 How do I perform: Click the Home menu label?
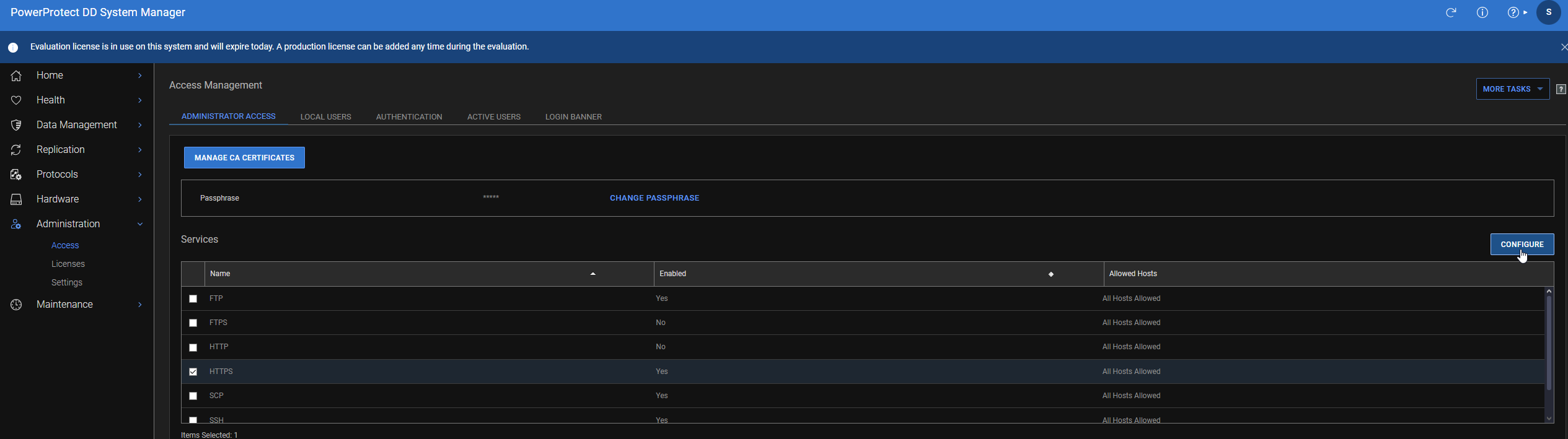coord(50,76)
